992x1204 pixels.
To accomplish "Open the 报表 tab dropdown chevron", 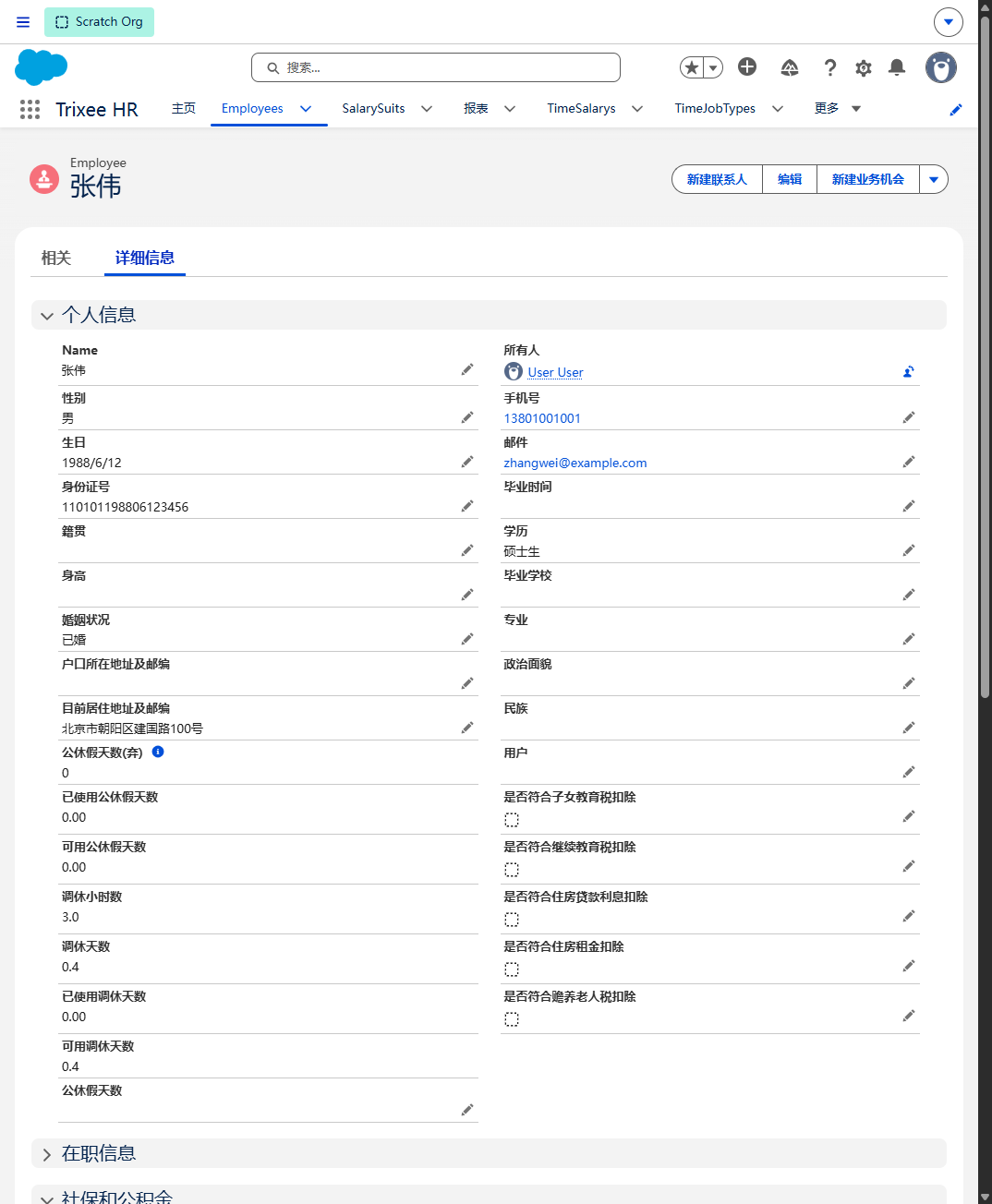I will pyautogui.click(x=510, y=109).
